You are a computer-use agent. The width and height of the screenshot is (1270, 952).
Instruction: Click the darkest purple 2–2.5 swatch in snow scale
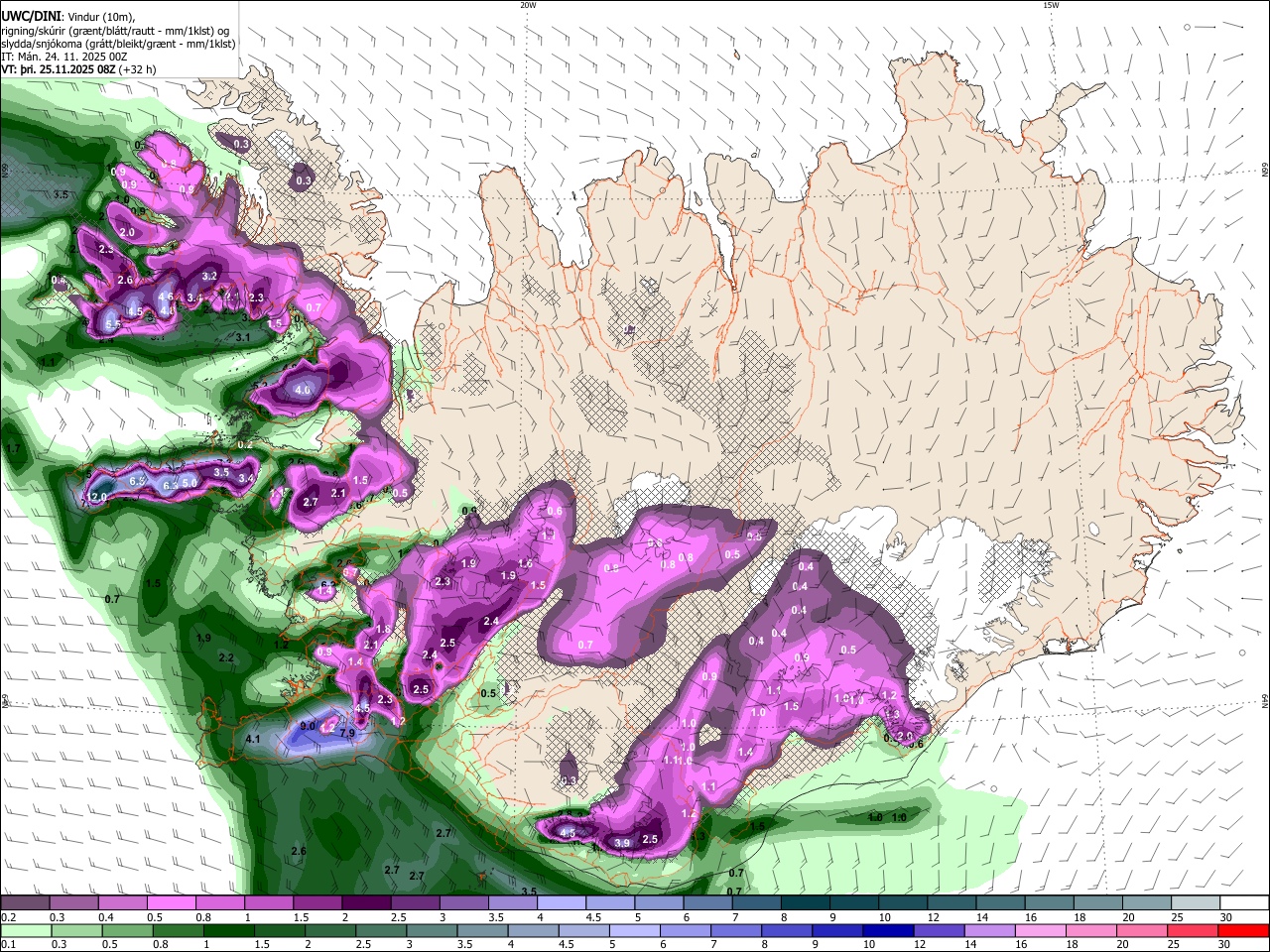tap(366, 903)
